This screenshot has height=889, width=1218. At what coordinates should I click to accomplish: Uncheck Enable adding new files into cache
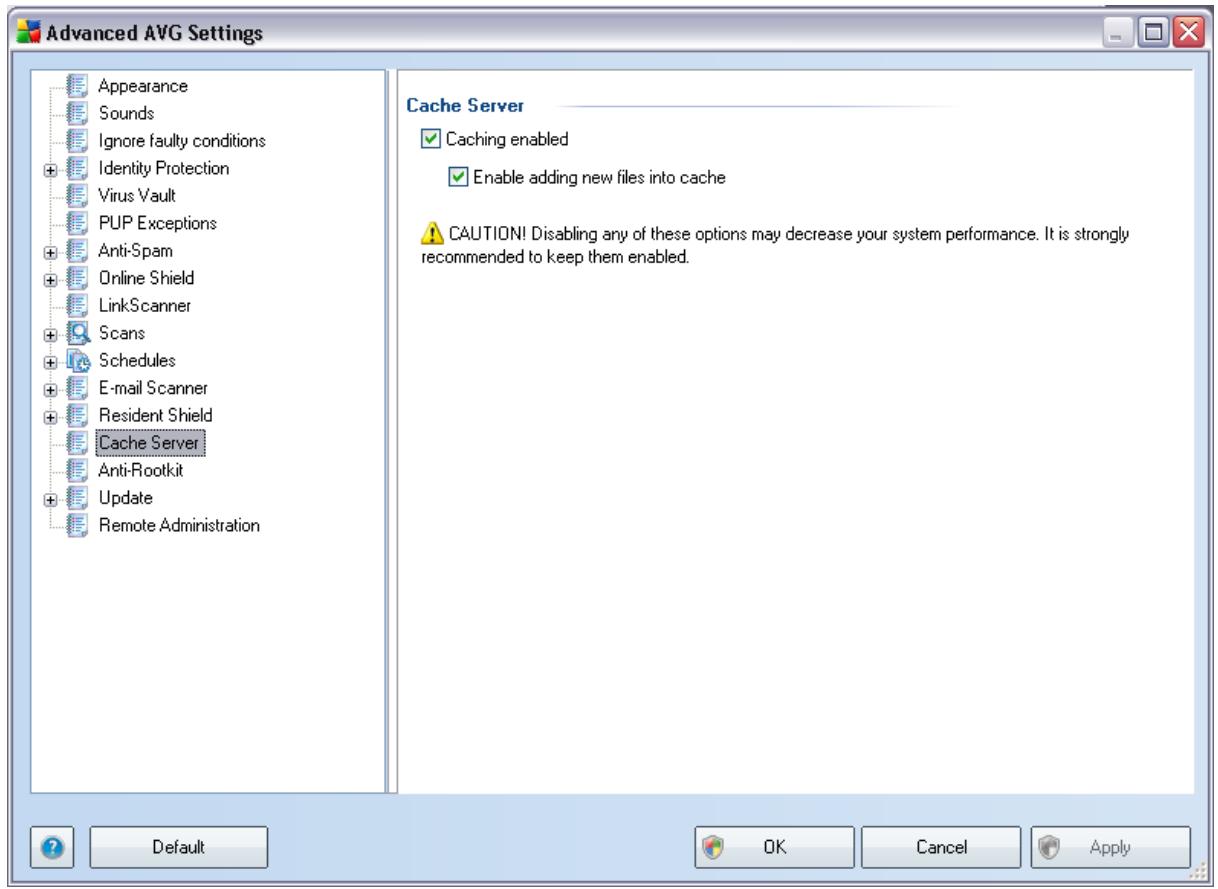pyautogui.click(x=459, y=178)
